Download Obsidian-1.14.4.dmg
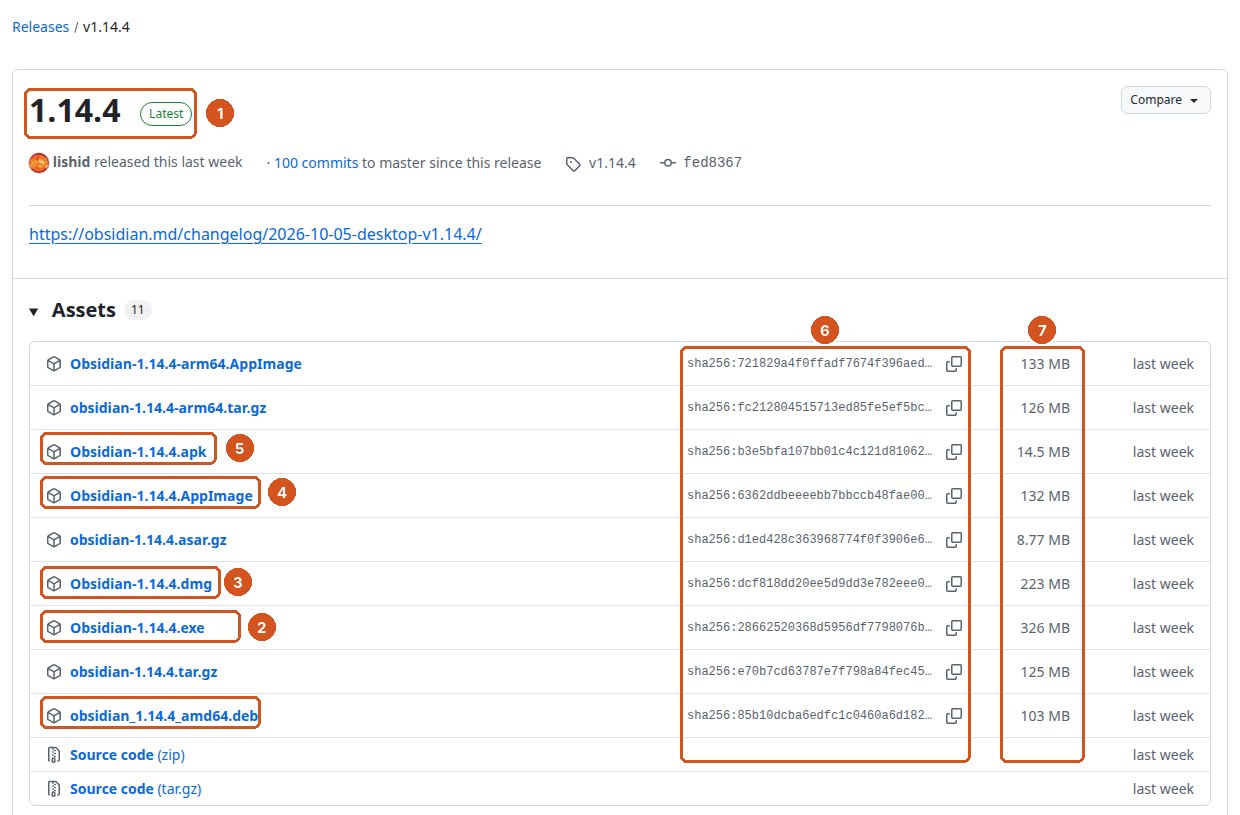The height and width of the screenshot is (815, 1240). click(x=141, y=584)
